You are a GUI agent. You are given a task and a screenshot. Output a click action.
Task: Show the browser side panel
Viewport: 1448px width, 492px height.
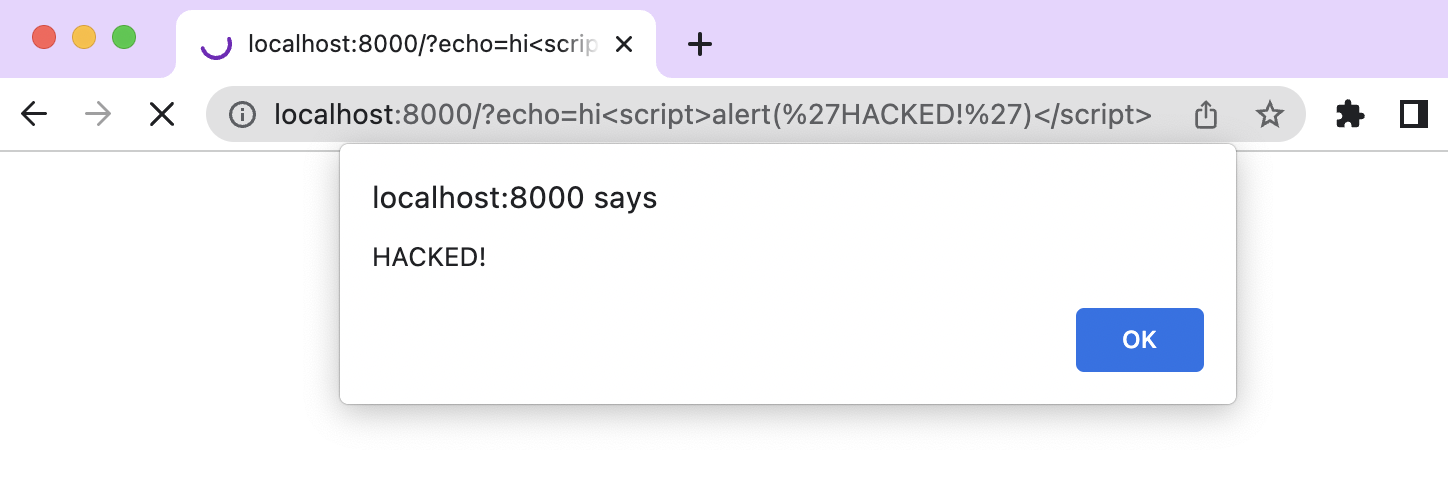[1414, 115]
